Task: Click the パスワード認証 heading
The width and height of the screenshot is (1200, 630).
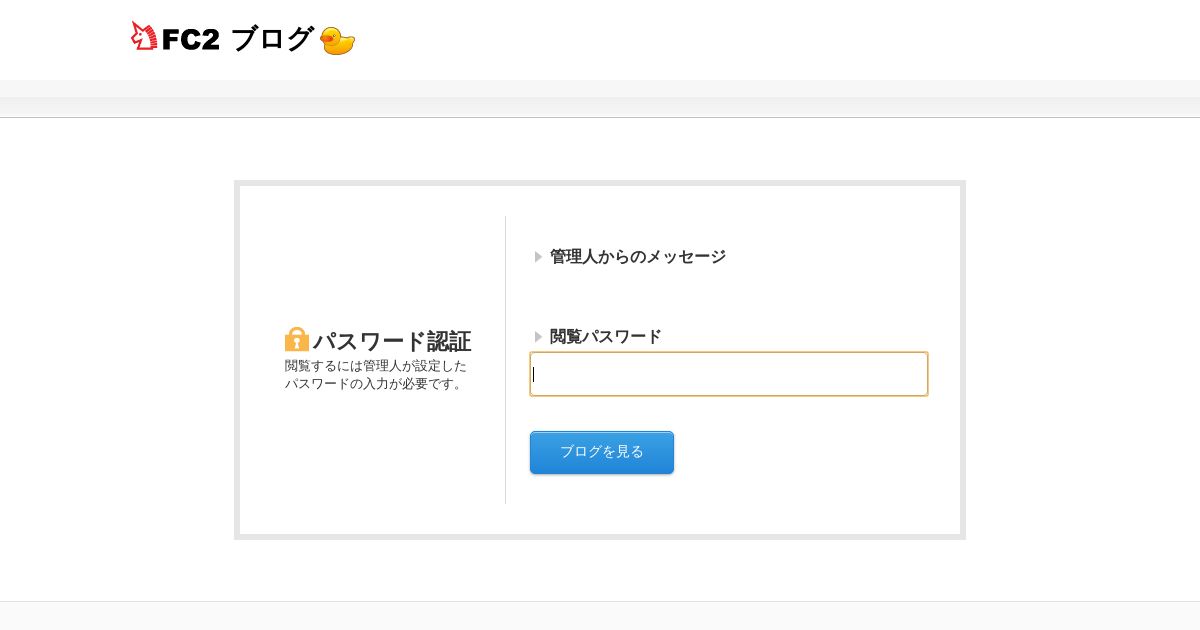Action: [x=392, y=341]
